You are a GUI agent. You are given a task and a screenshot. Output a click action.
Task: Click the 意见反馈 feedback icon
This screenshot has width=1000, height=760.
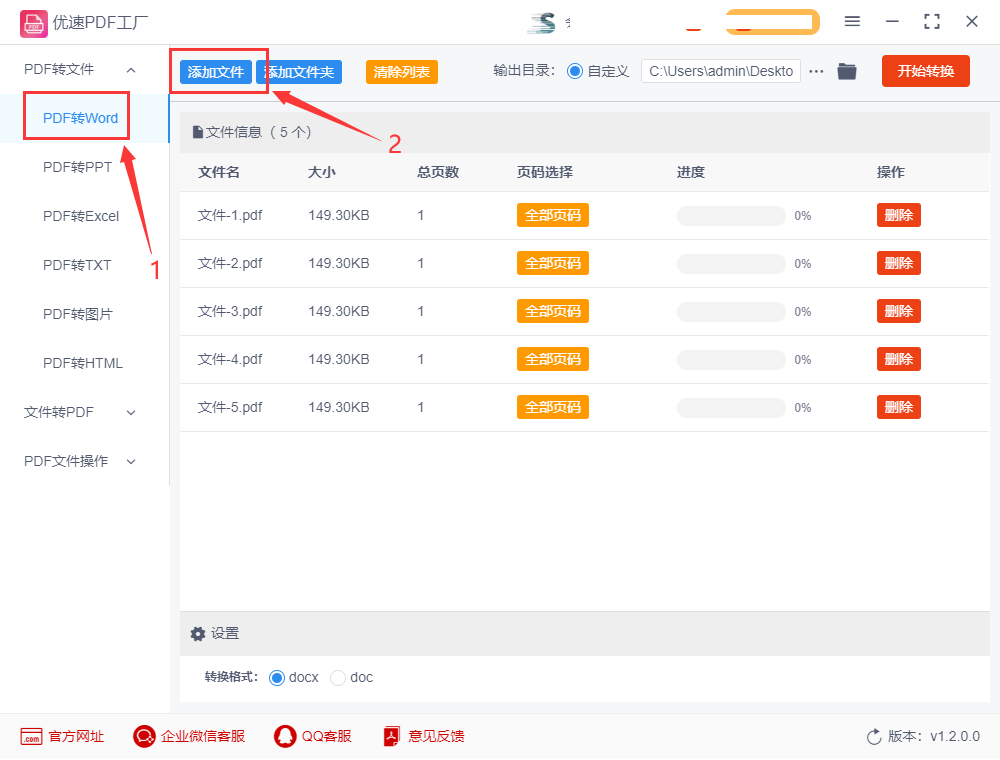pos(392,736)
